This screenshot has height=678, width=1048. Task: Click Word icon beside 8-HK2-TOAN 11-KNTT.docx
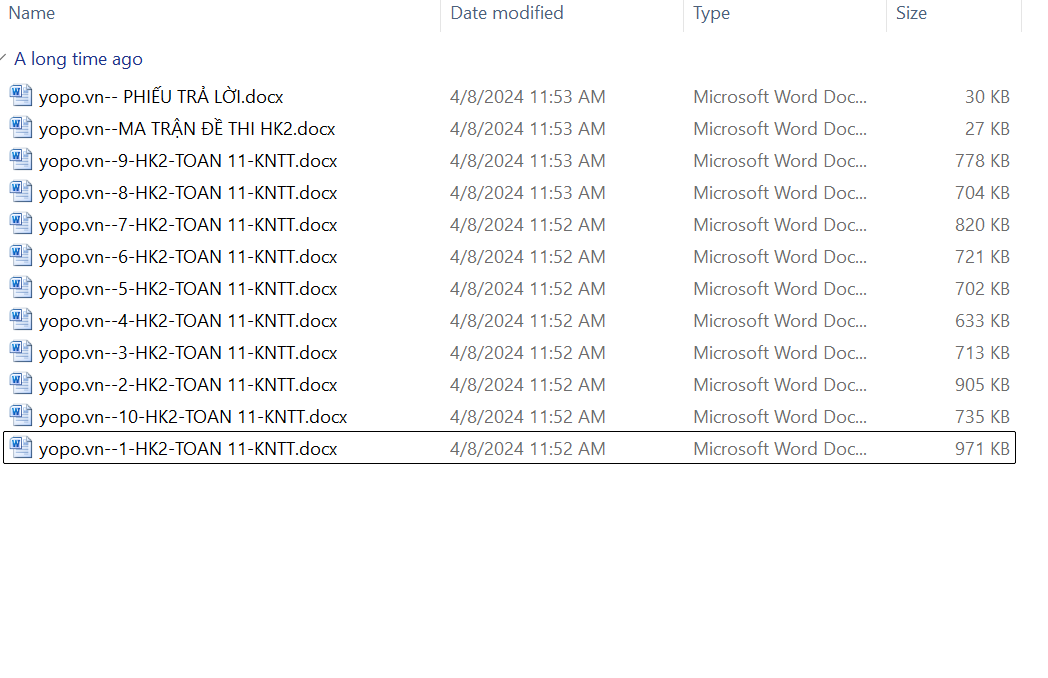[21, 192]
